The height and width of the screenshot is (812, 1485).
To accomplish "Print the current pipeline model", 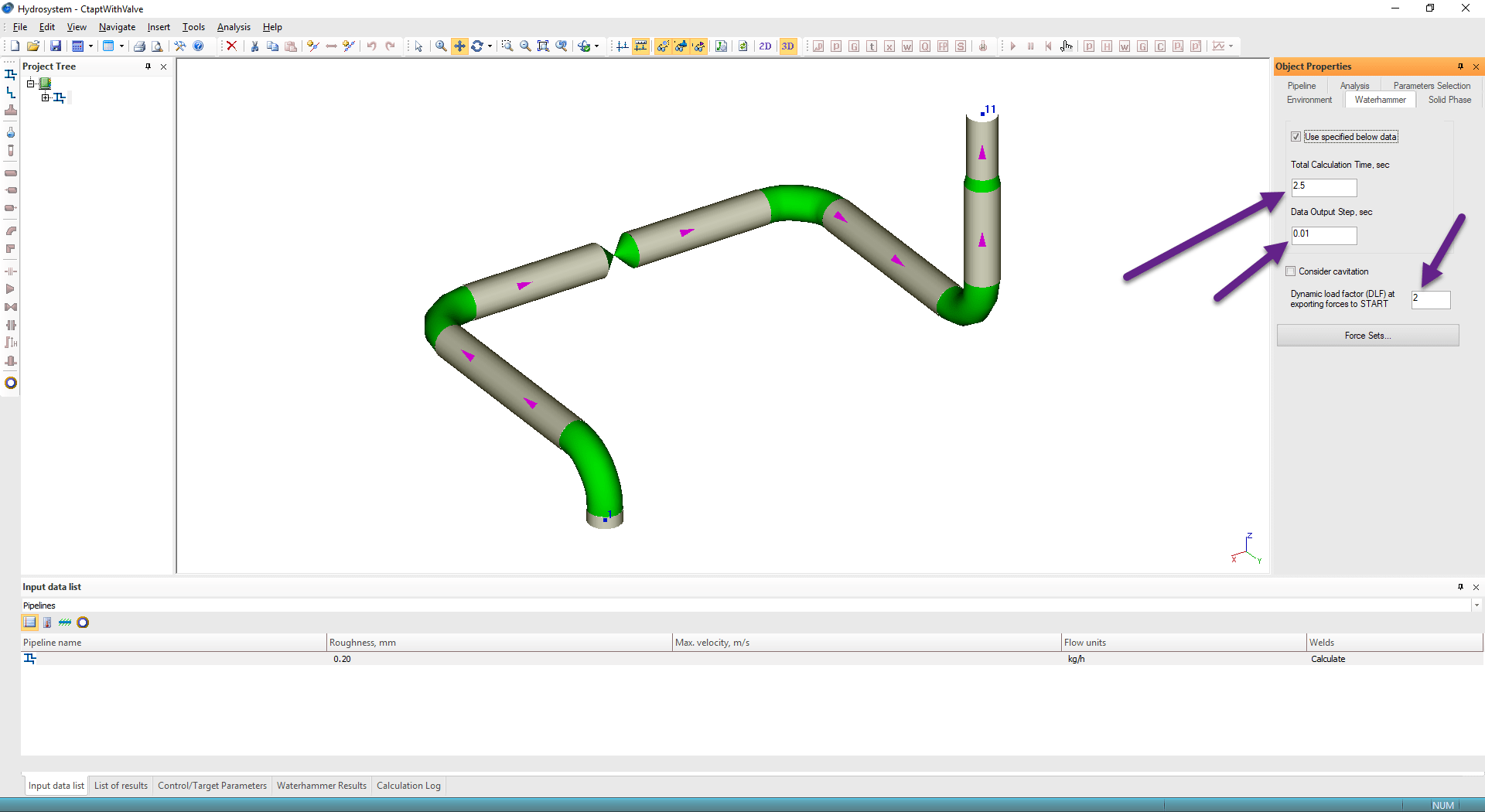I will pyautogui.click(x=139, y=46).
